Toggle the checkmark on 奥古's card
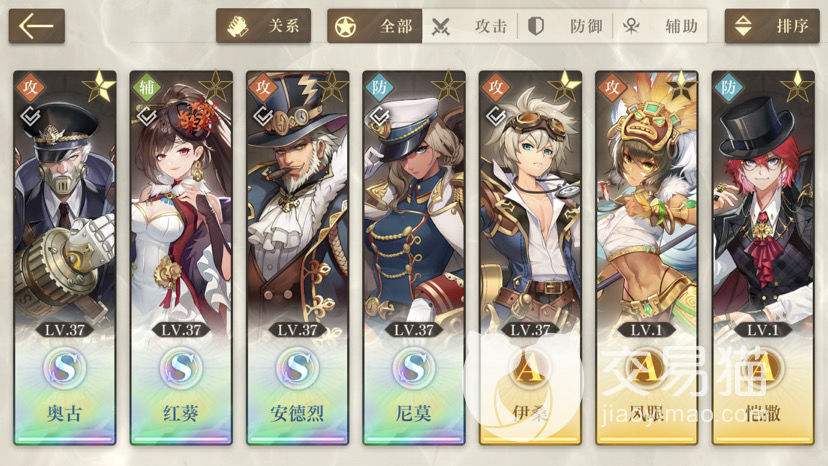The height and width of the screenshot is (466, 828). point(30,116)
